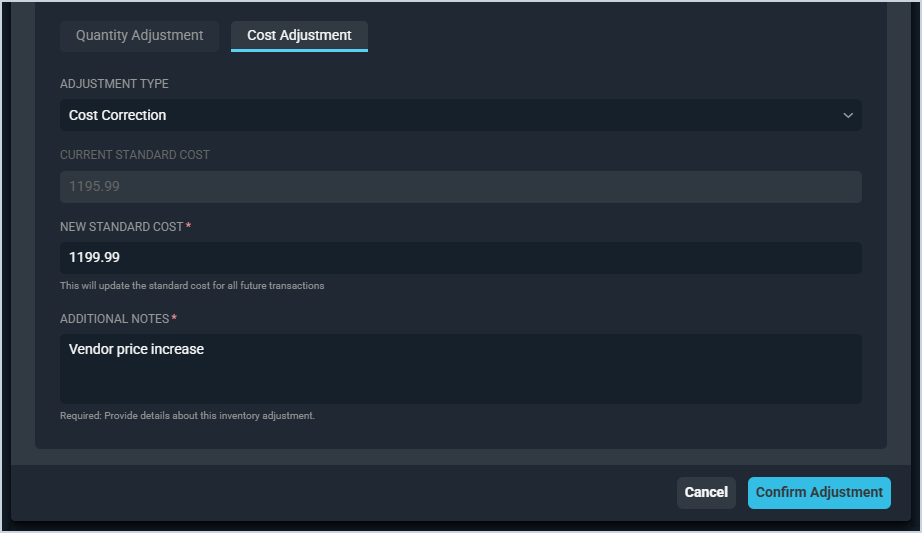Focus the New Standard Cost input field
The height and width of the screenshot is (533, 922).
click(460, 258)
